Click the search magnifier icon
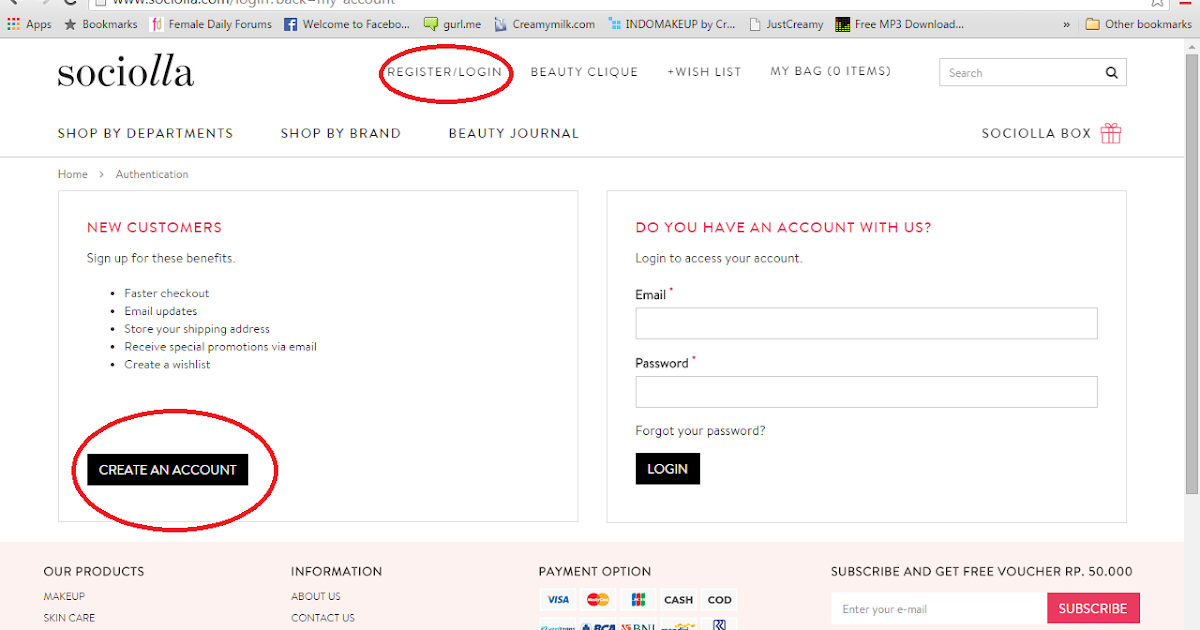Viewport: 1200px width, 630px height. (x=1111, y=73)
